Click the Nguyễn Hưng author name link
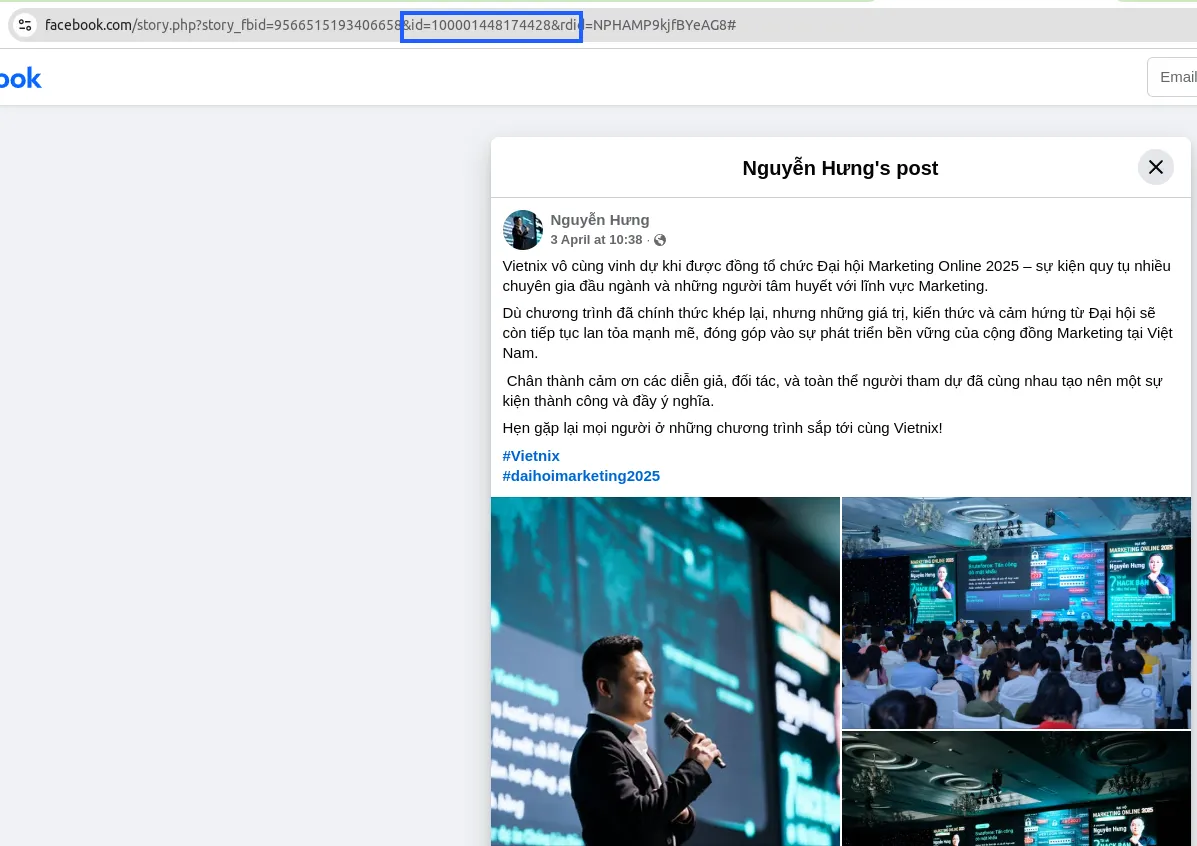Image resolution: width=1197 pixels, height=846 pixels. [x=600, y=219]
